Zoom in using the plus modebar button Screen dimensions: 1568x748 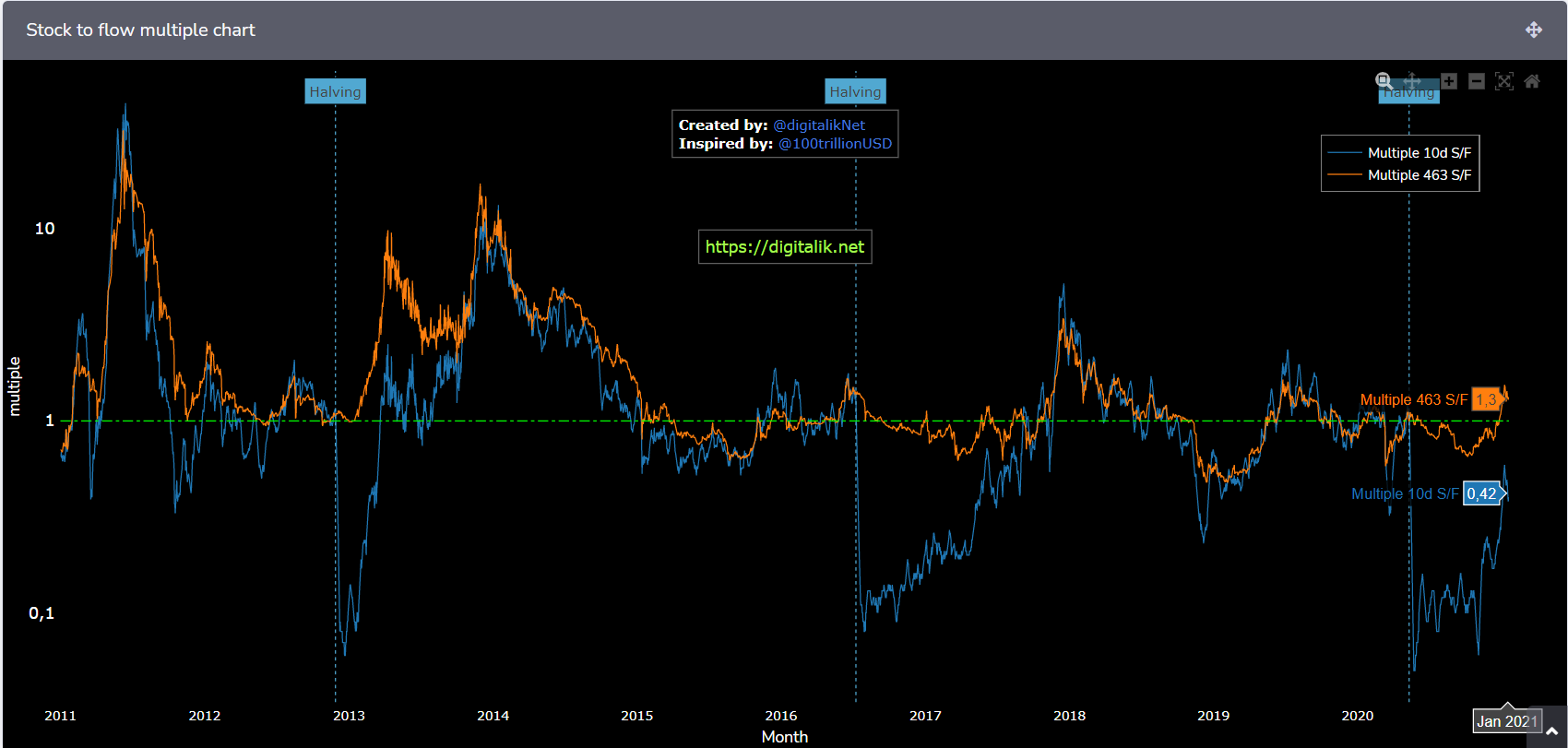tap(1449, 81)
